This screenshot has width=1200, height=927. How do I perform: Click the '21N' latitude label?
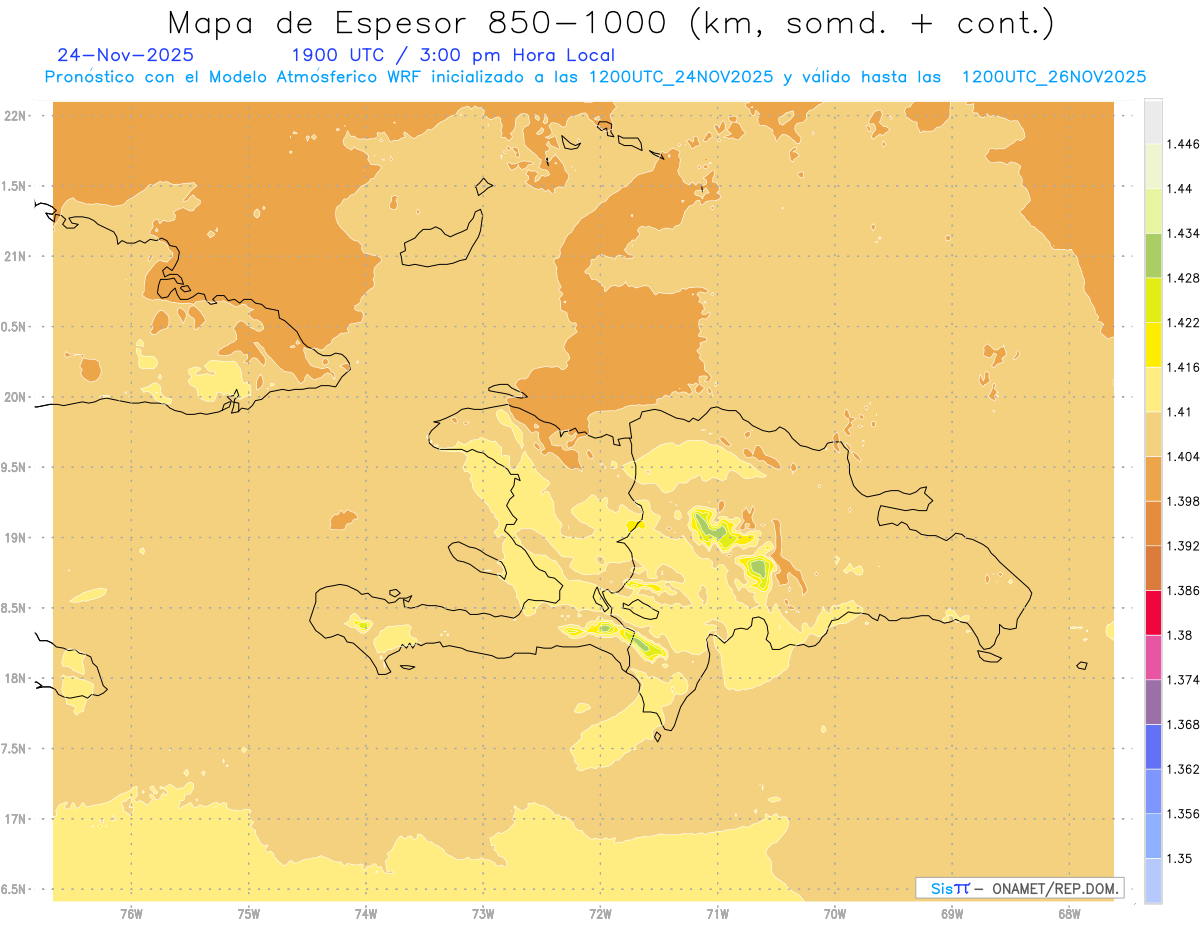coord(15,256)
